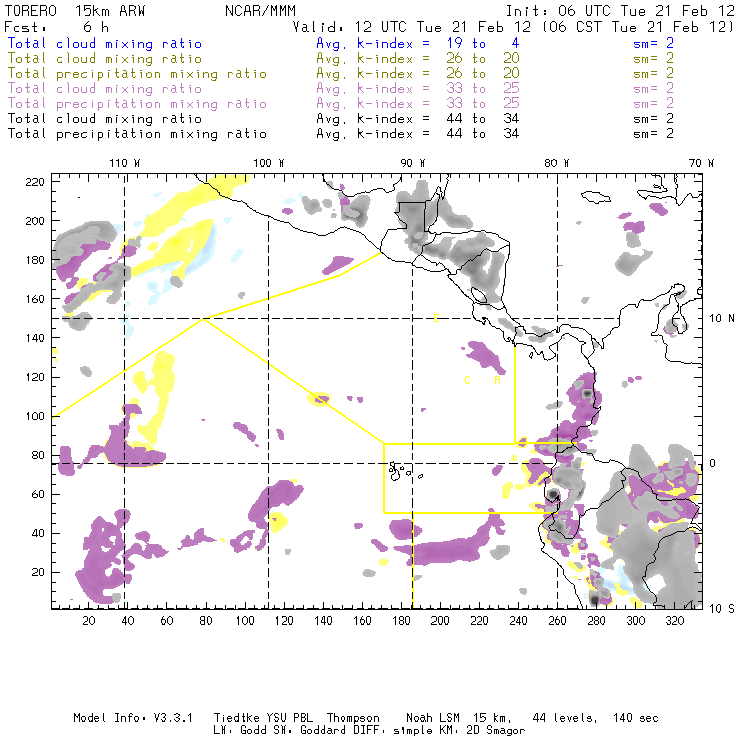This screenshot has width=740, height=740.
Task: Click 'Tiedtke YSU PBL' in the footer
Action: tap(263, 718)
